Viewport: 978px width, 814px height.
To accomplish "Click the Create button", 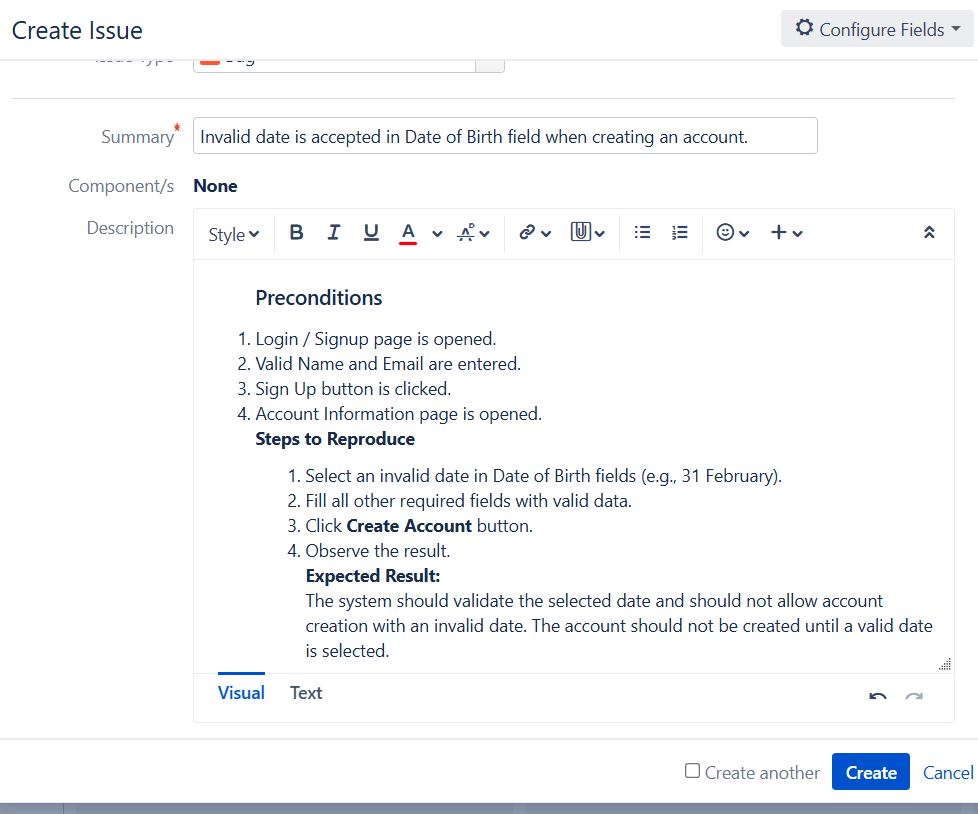I will 871,772.
